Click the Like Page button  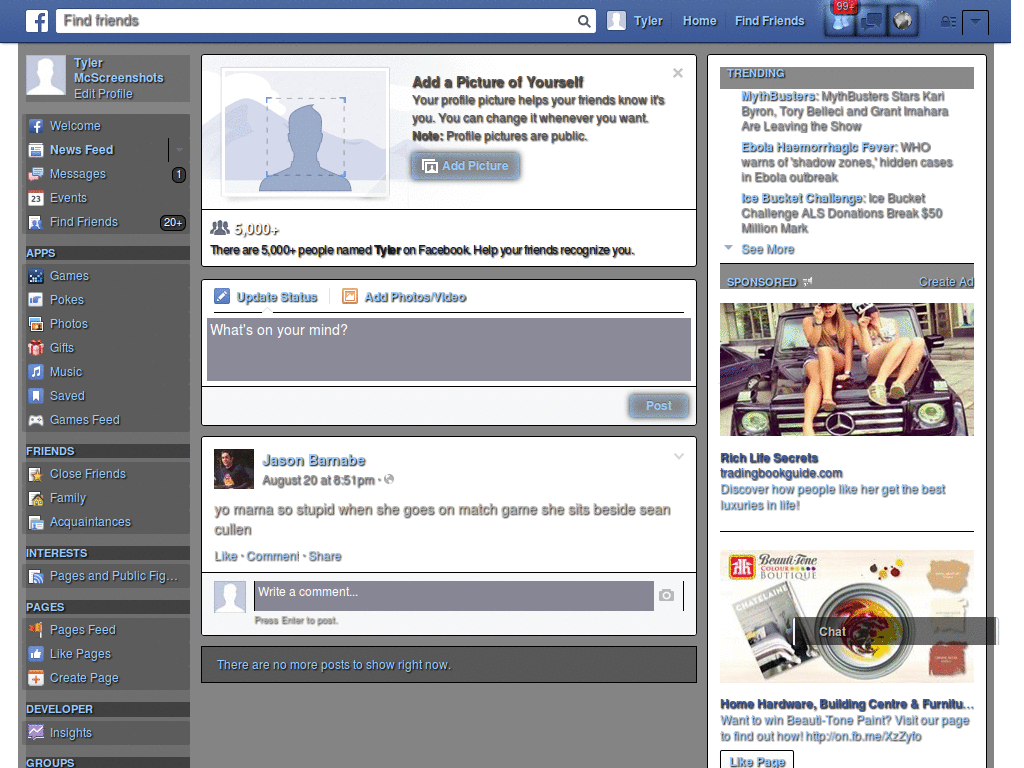pos(757,761)
